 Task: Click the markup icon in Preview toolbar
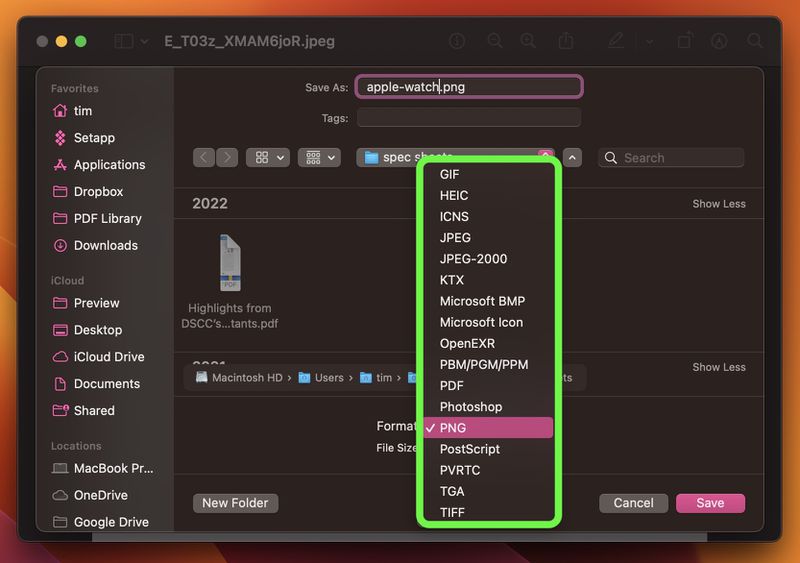[x=719, y=41]
